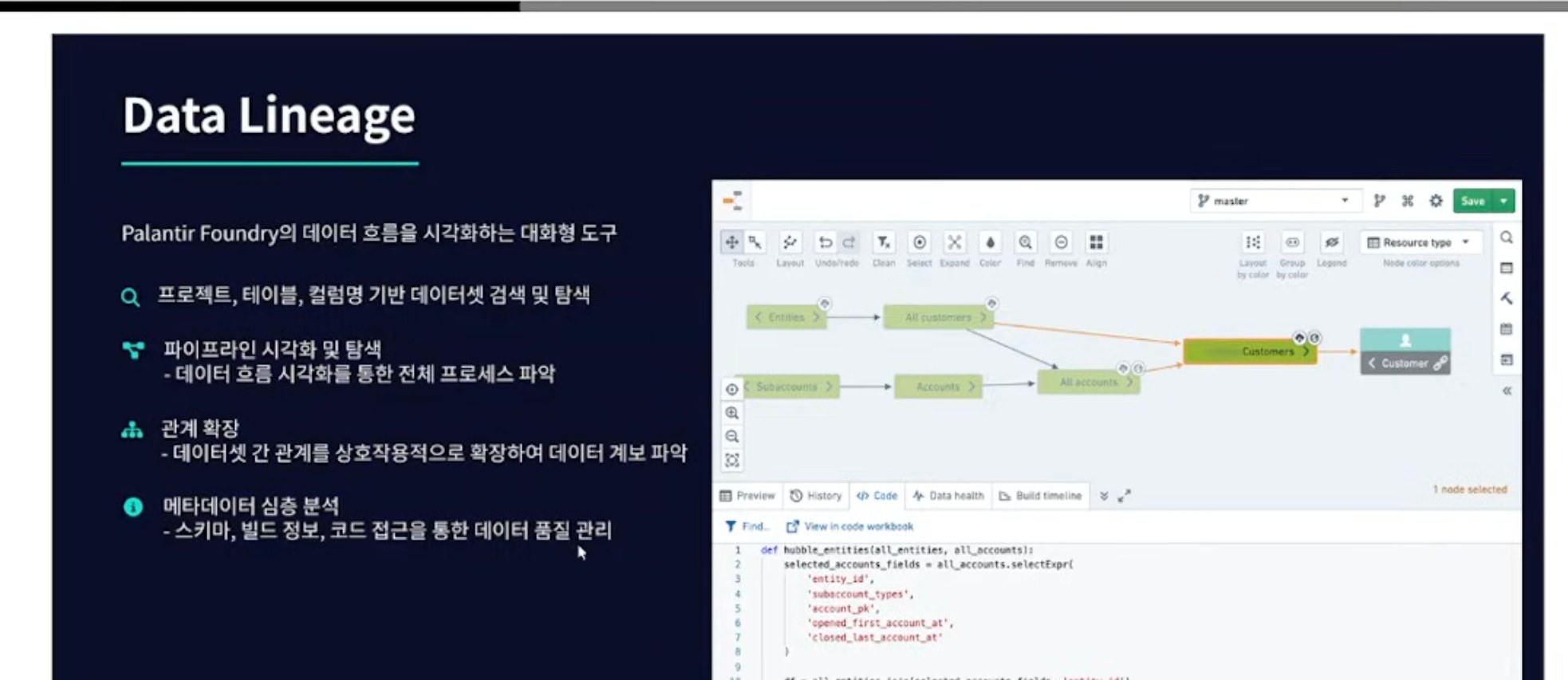
Task: Click code line 'opened_first_account_at'
Action: pyautogui.click(x=881, y=623)
